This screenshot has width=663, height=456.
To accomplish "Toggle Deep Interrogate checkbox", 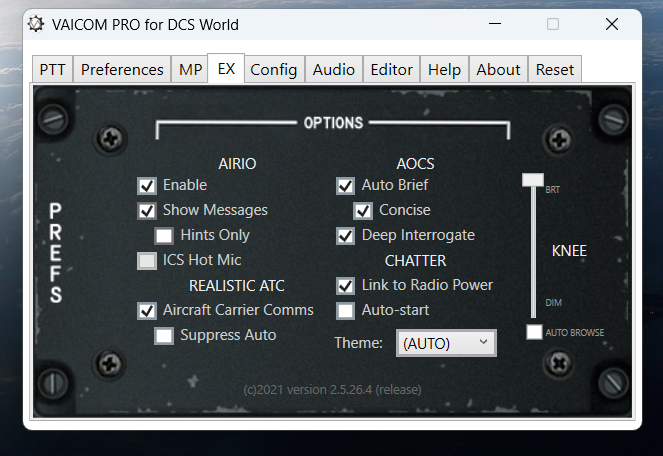I will click(x=345, y=236).
